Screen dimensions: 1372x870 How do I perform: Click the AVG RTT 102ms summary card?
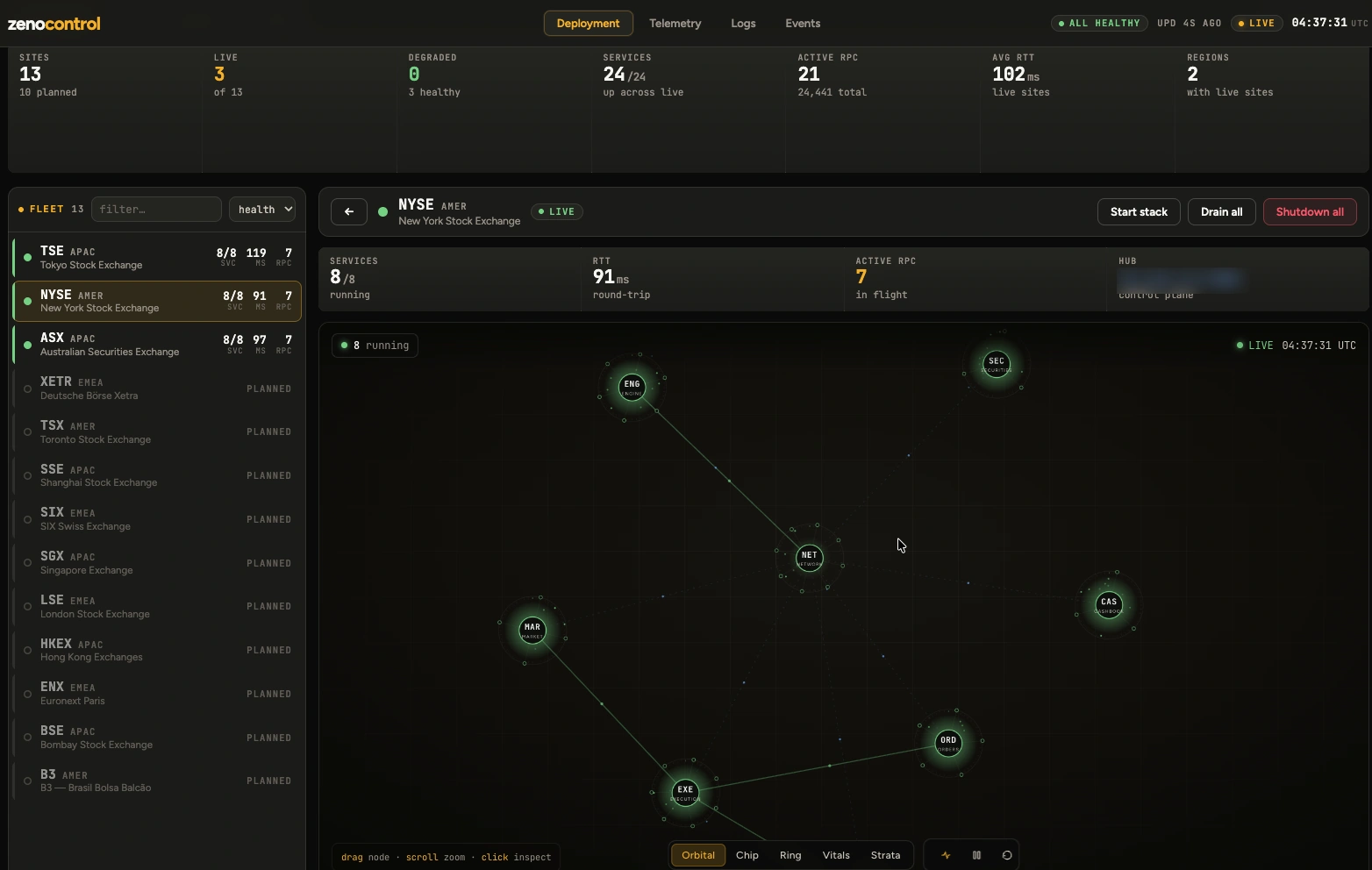pos(1078,110)
